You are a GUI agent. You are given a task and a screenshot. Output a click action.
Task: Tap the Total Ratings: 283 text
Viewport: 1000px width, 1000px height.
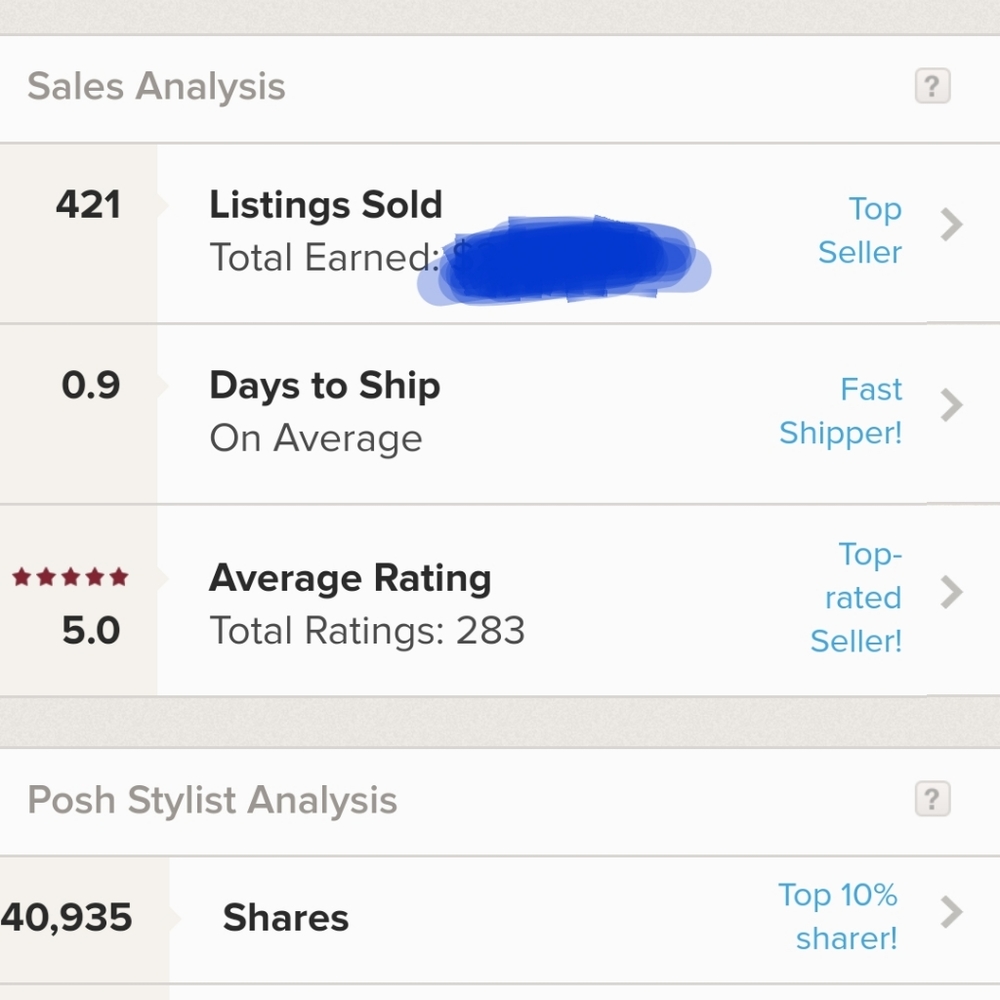367,631
